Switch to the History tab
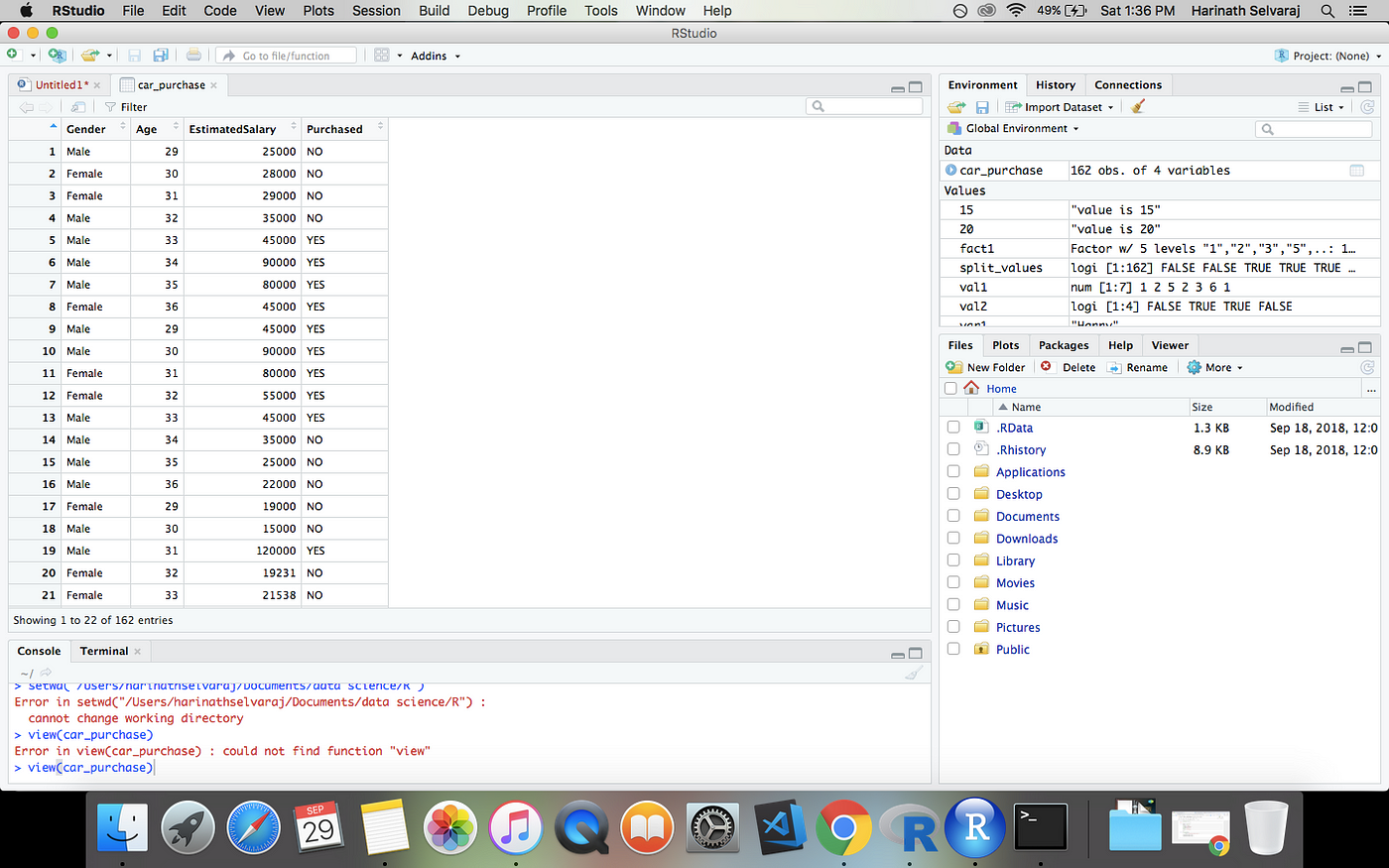1389x868 pixels. point(1055,85)
